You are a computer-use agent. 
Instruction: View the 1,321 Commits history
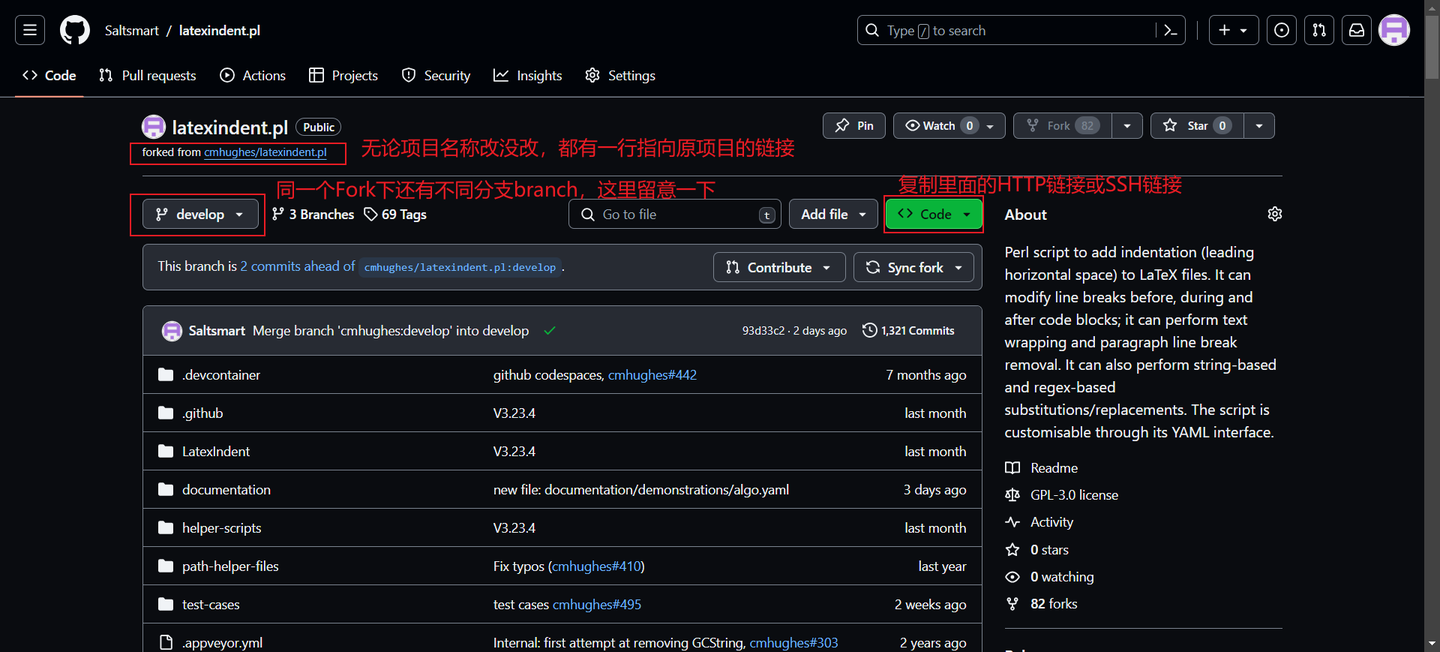(x=907, y=330)
